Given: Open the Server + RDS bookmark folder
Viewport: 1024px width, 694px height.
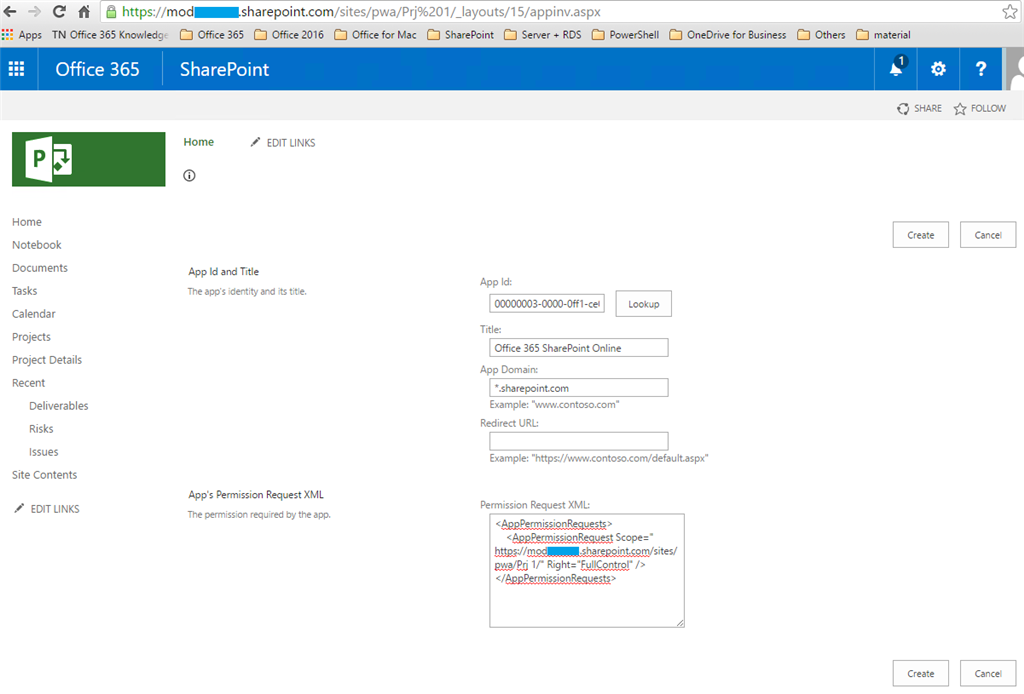Looking at the screenshot, I should pyautogui.click(x=543, y=35).
